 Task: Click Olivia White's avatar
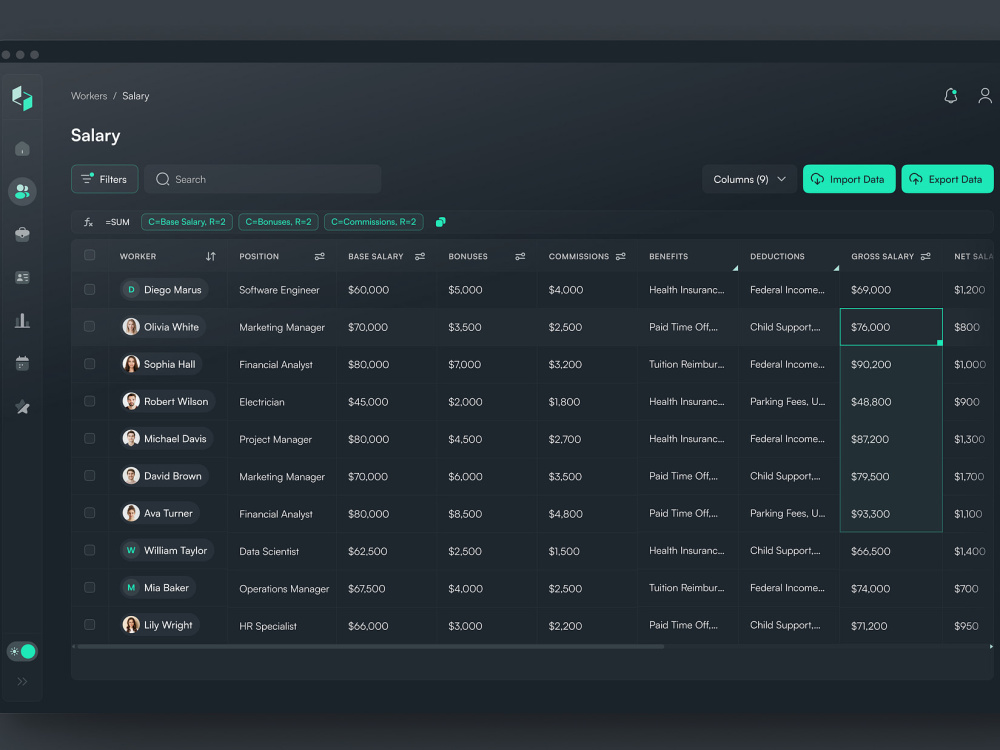131,327
